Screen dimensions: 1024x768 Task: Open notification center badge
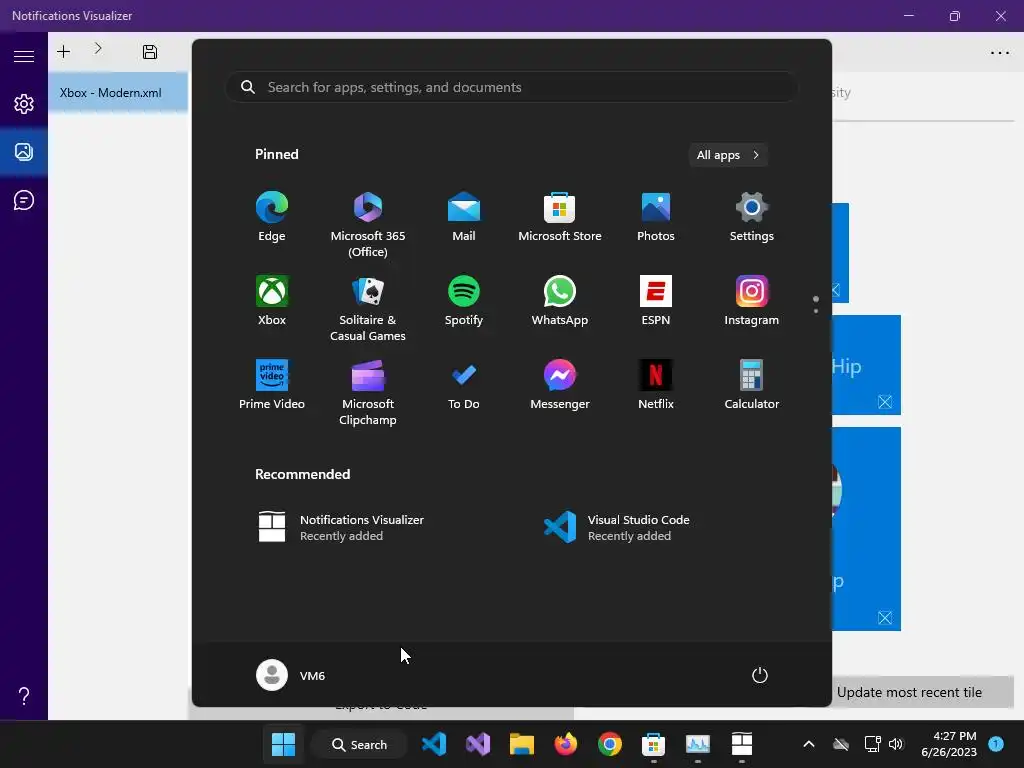point(996,743)
